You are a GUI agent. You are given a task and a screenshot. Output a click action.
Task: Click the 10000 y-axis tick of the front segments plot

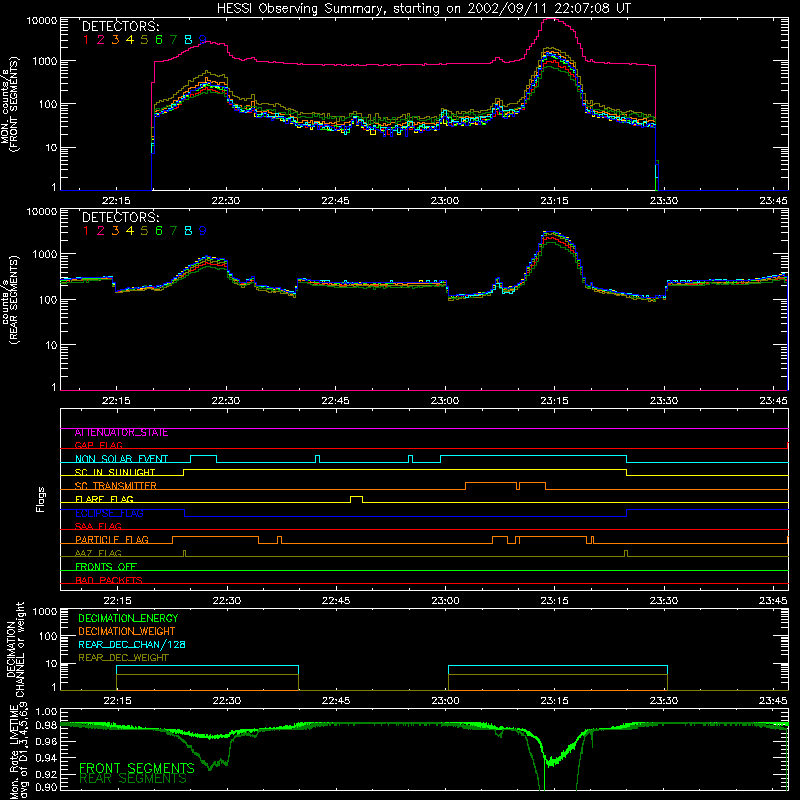(x=42, y=20)
